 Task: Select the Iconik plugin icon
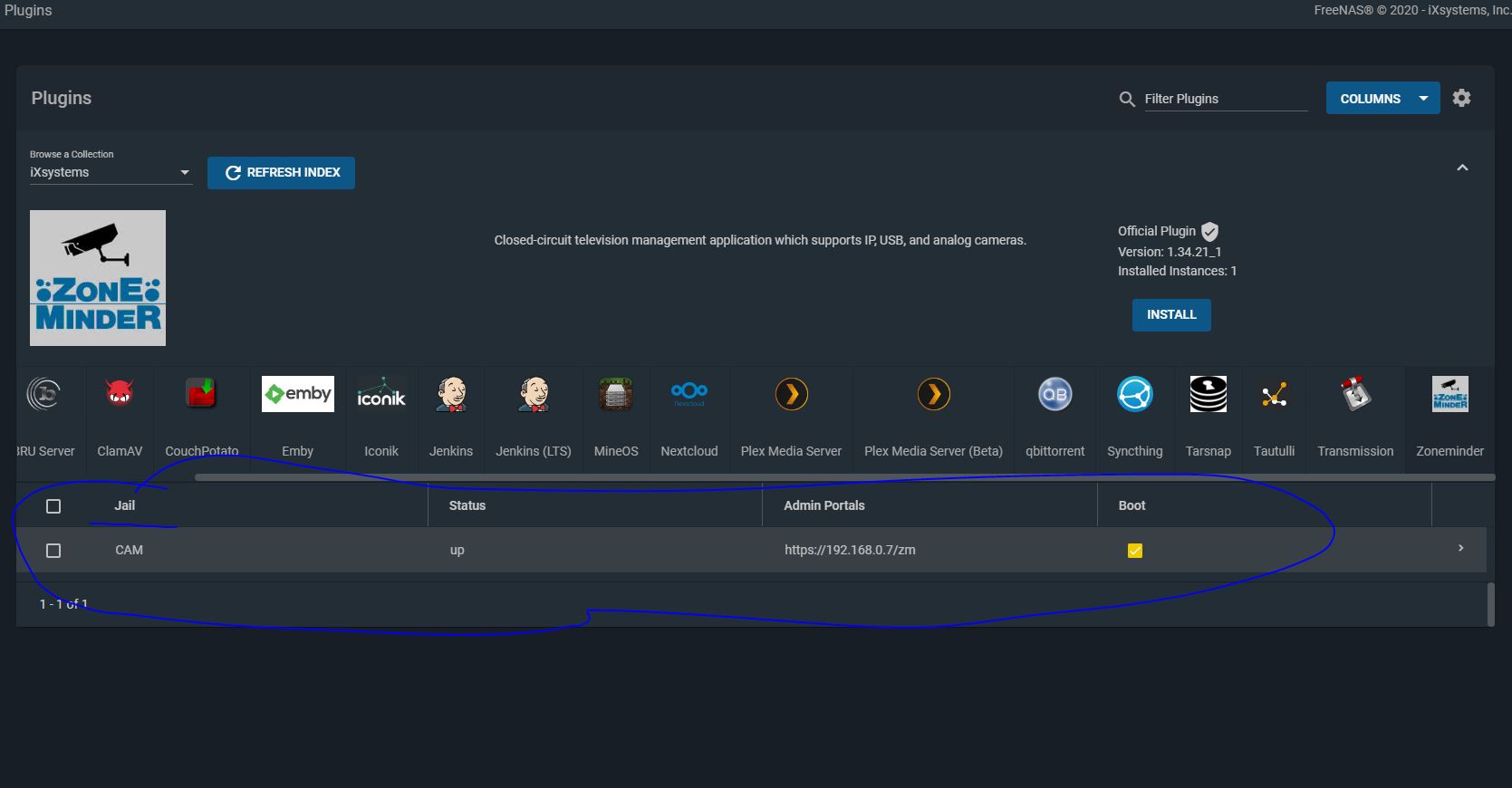coord(381,394)
